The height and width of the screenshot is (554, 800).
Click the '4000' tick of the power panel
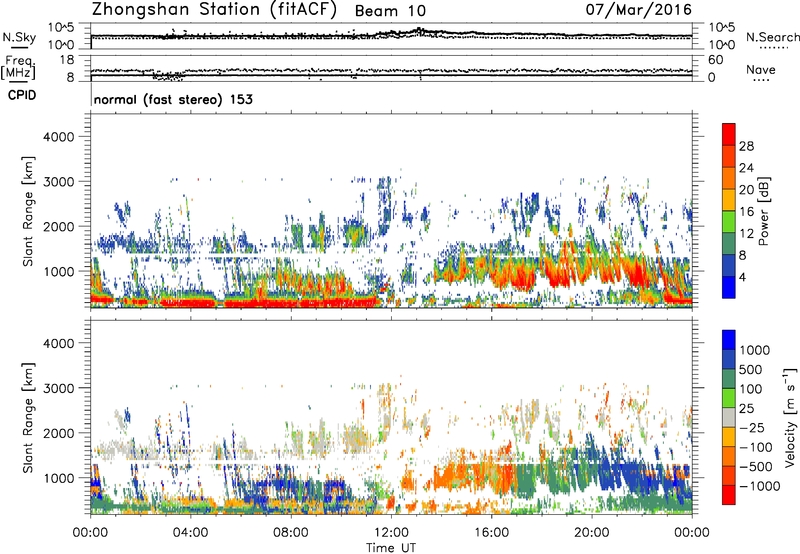tap(58, 137)
